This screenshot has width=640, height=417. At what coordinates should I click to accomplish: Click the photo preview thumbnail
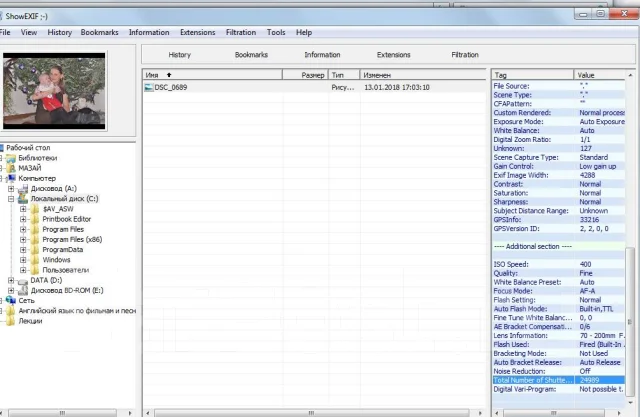(54, 91)
